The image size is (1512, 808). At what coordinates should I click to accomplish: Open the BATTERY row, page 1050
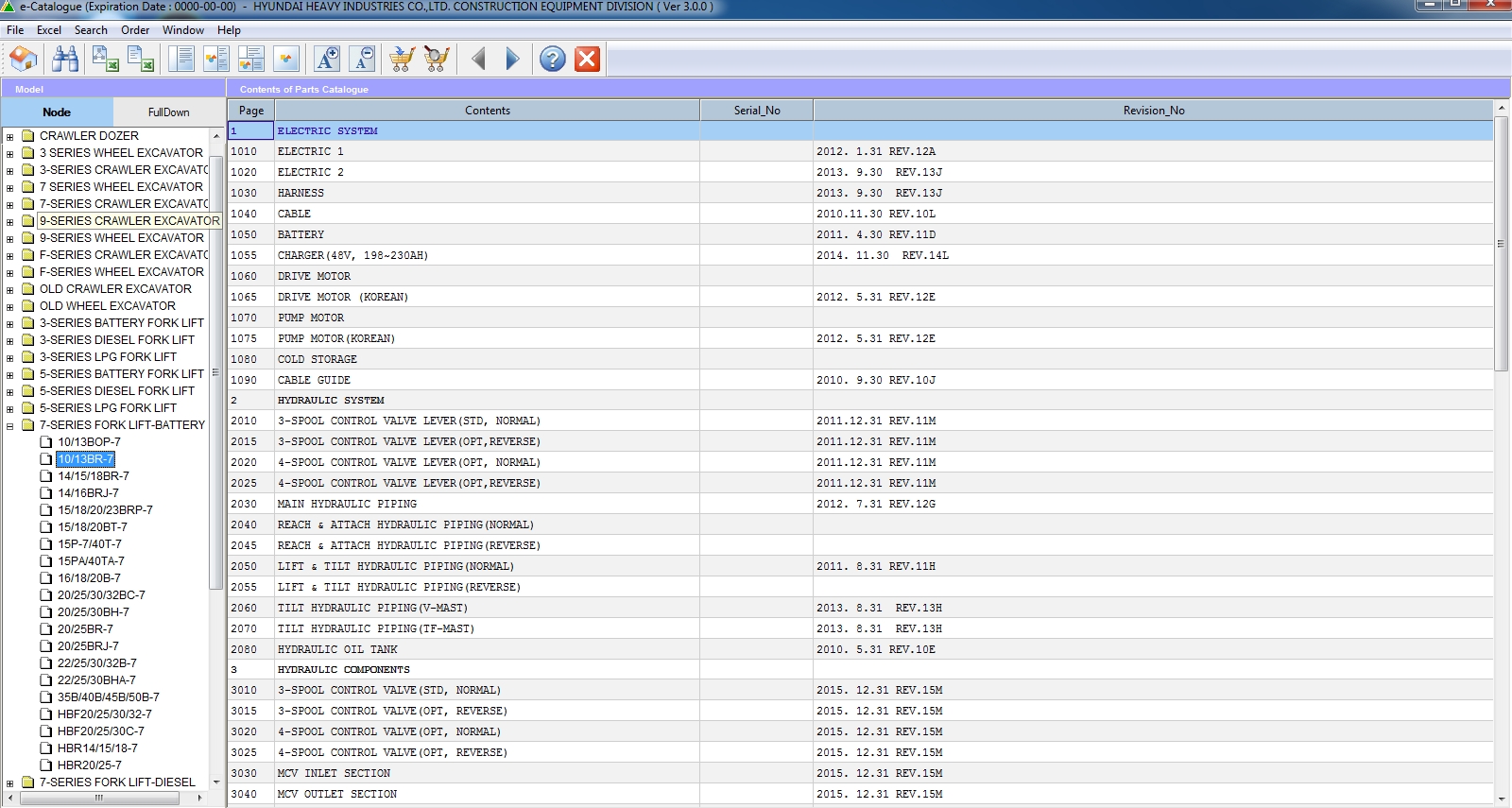(x=861, y=234)
